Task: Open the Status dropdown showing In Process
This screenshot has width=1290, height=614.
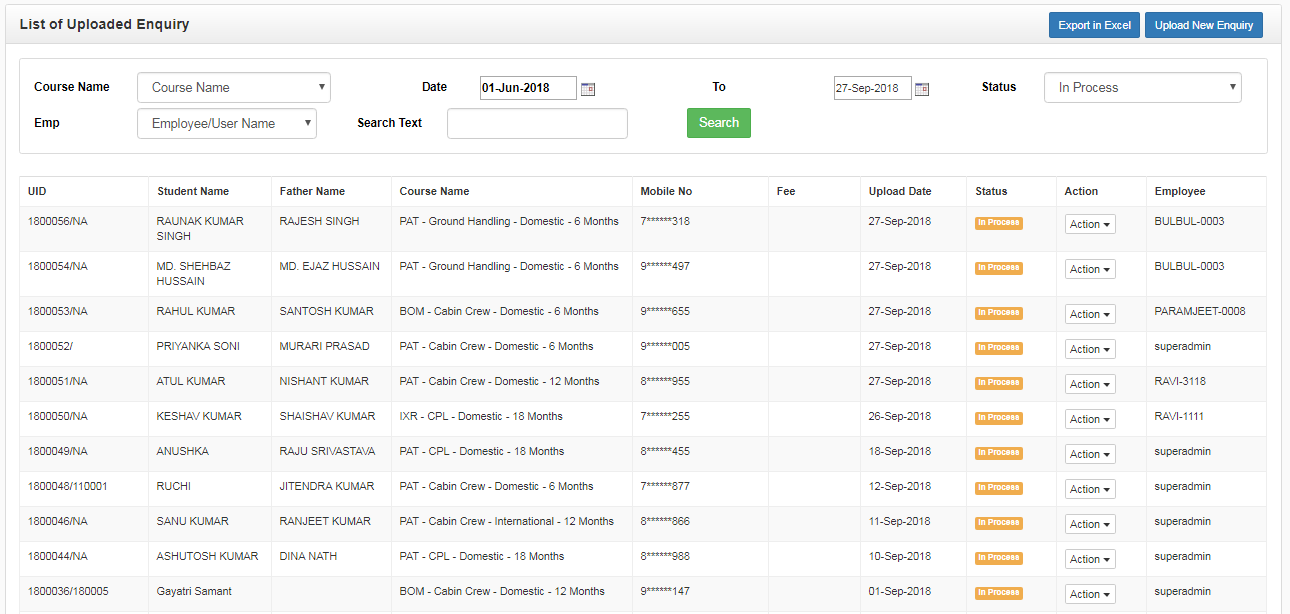Action: 1143,87
